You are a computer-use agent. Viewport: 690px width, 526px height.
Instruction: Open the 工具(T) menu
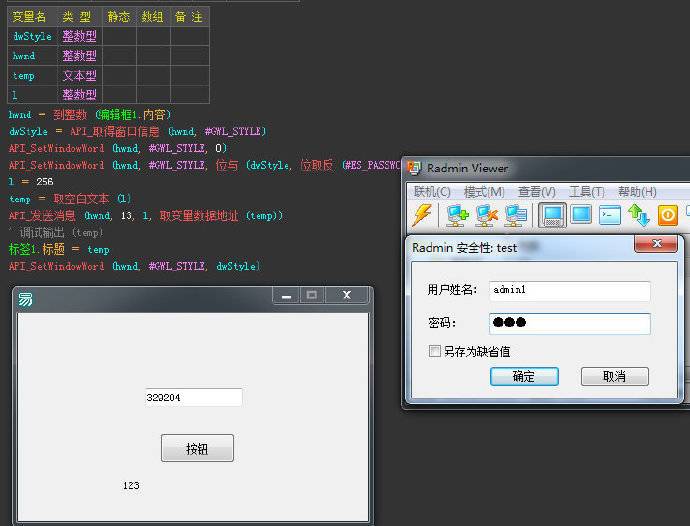tap(586, 191)
